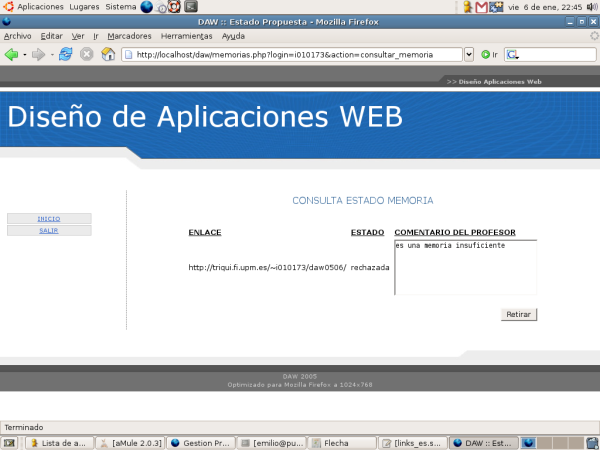This screenshot has width=600, height=450.
Task: Open the Ubuntu logo Aplicaciones icon
Action: tap(8, 7)
